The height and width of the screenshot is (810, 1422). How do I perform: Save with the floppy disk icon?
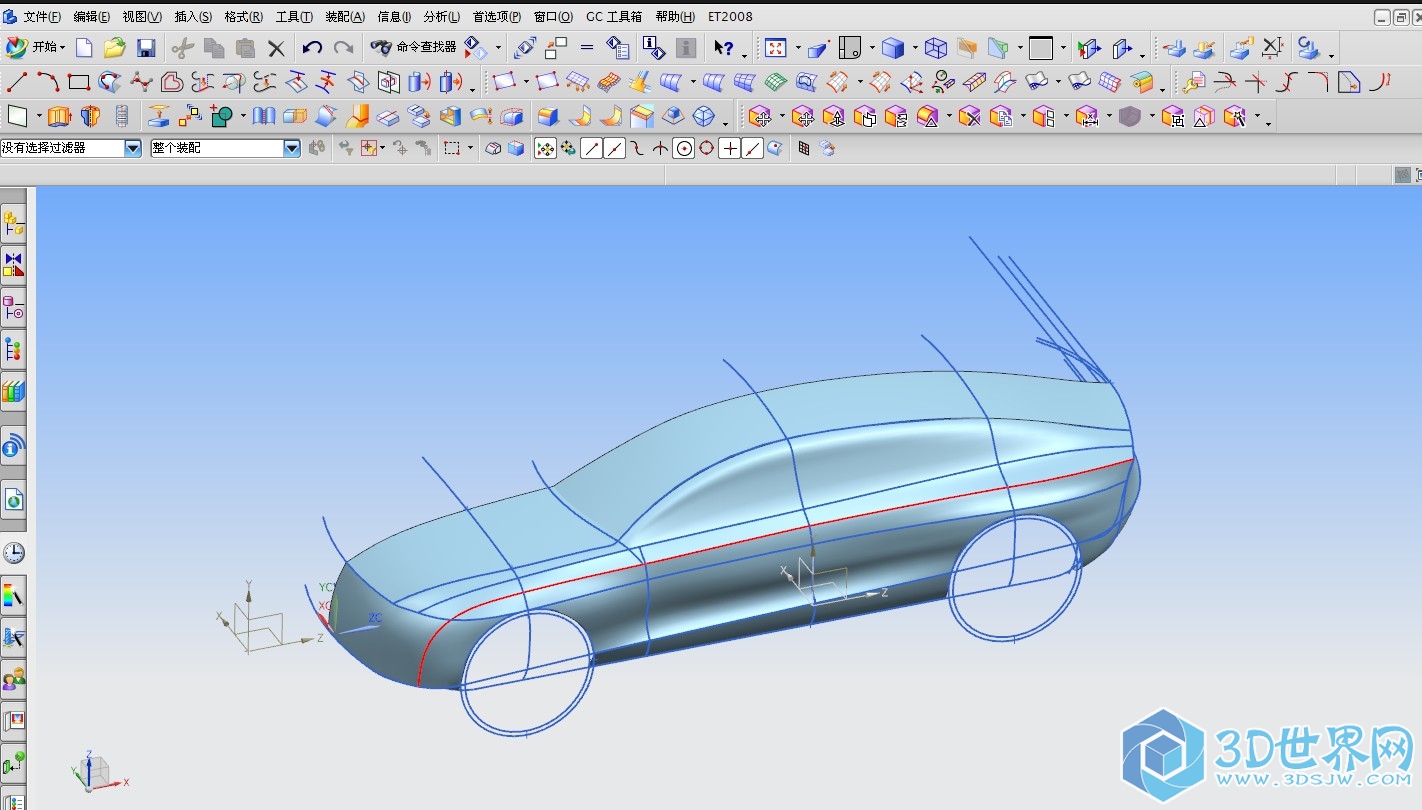coord(146,48)
